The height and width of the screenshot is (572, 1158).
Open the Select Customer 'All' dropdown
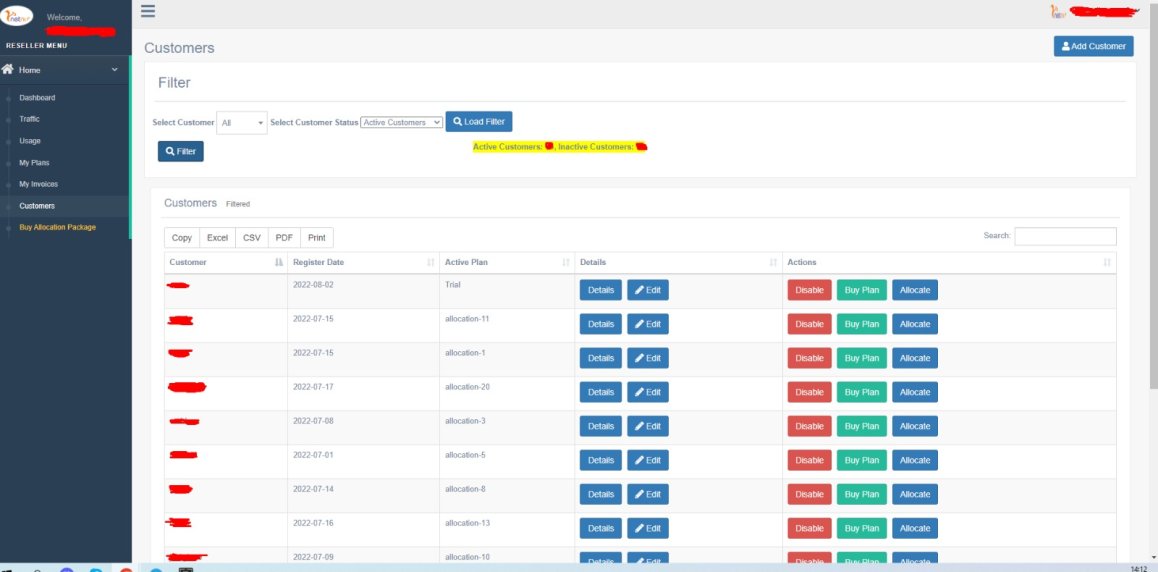point(241,123)
